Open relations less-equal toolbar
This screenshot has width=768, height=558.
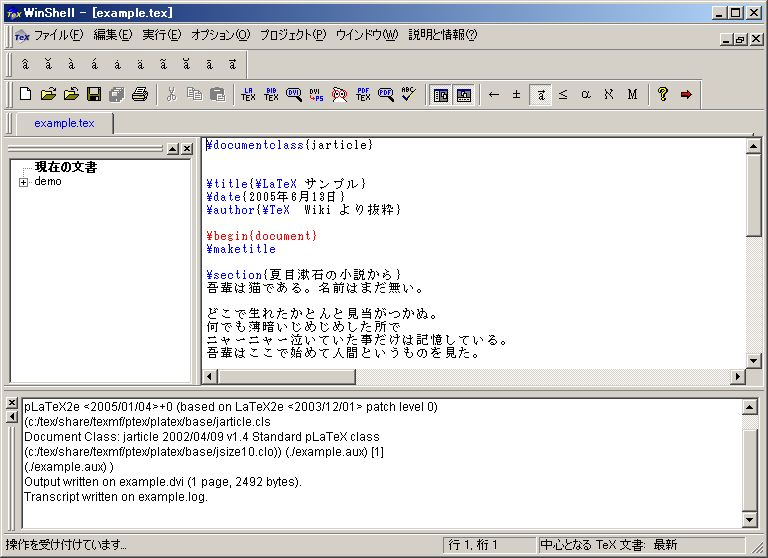coord(563,95)
